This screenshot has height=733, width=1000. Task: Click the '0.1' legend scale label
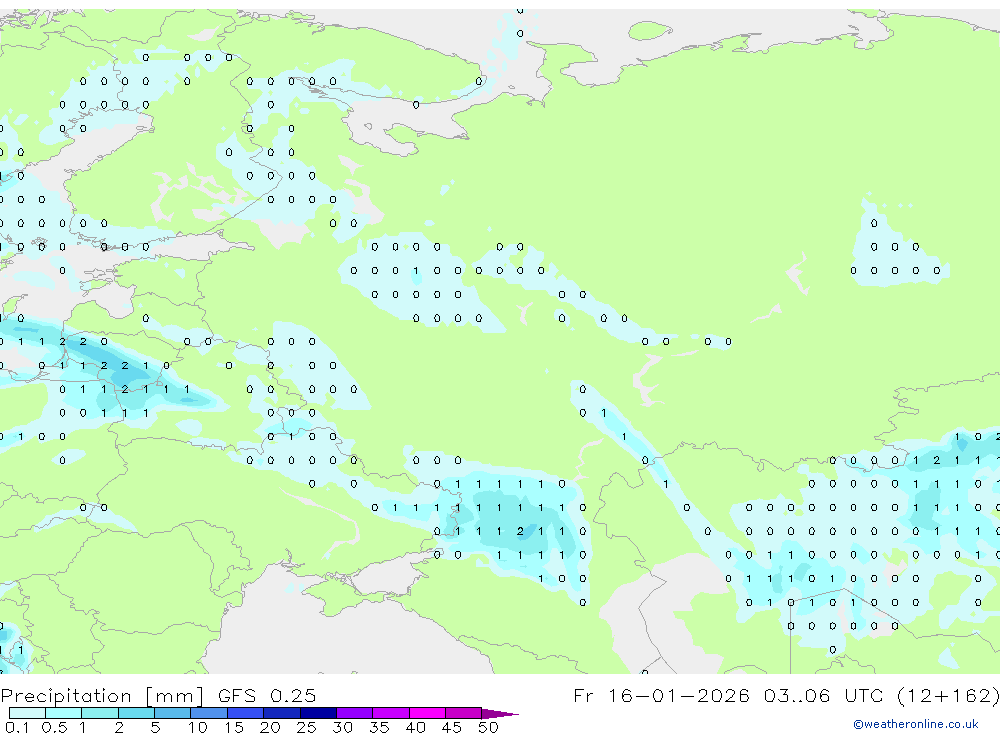point(17,727)
